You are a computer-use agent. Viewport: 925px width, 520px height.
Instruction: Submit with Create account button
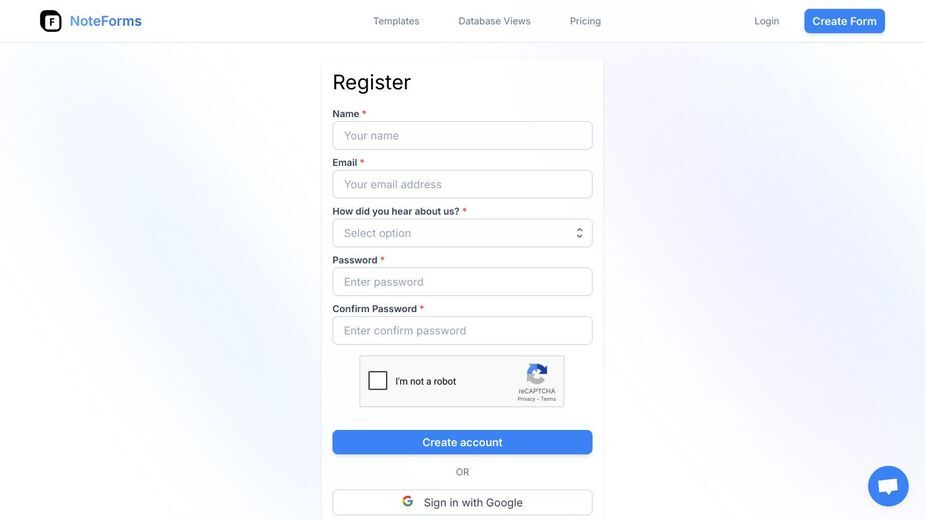coord(462,442)
